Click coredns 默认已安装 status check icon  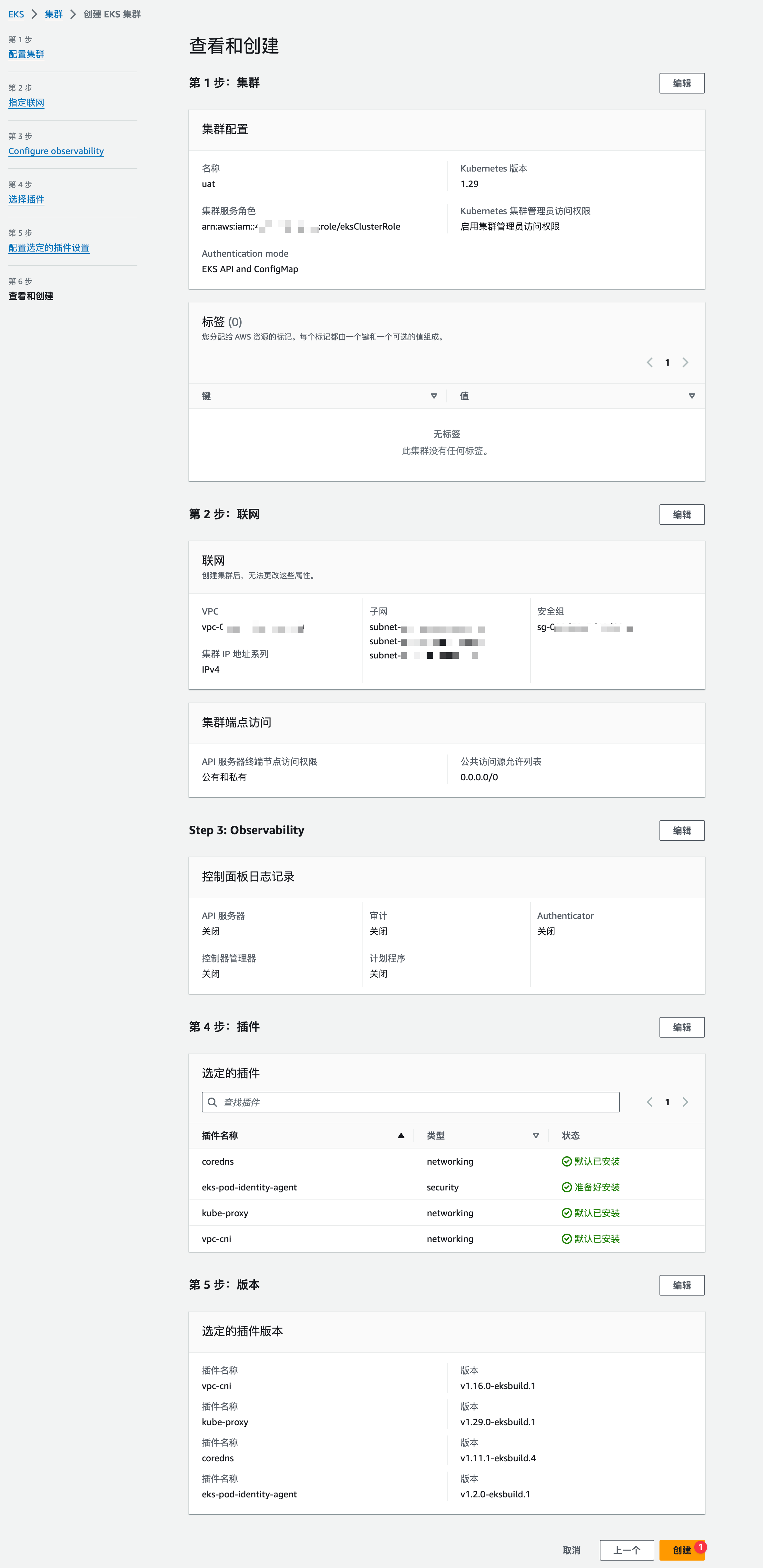[x=566, y=1161]
